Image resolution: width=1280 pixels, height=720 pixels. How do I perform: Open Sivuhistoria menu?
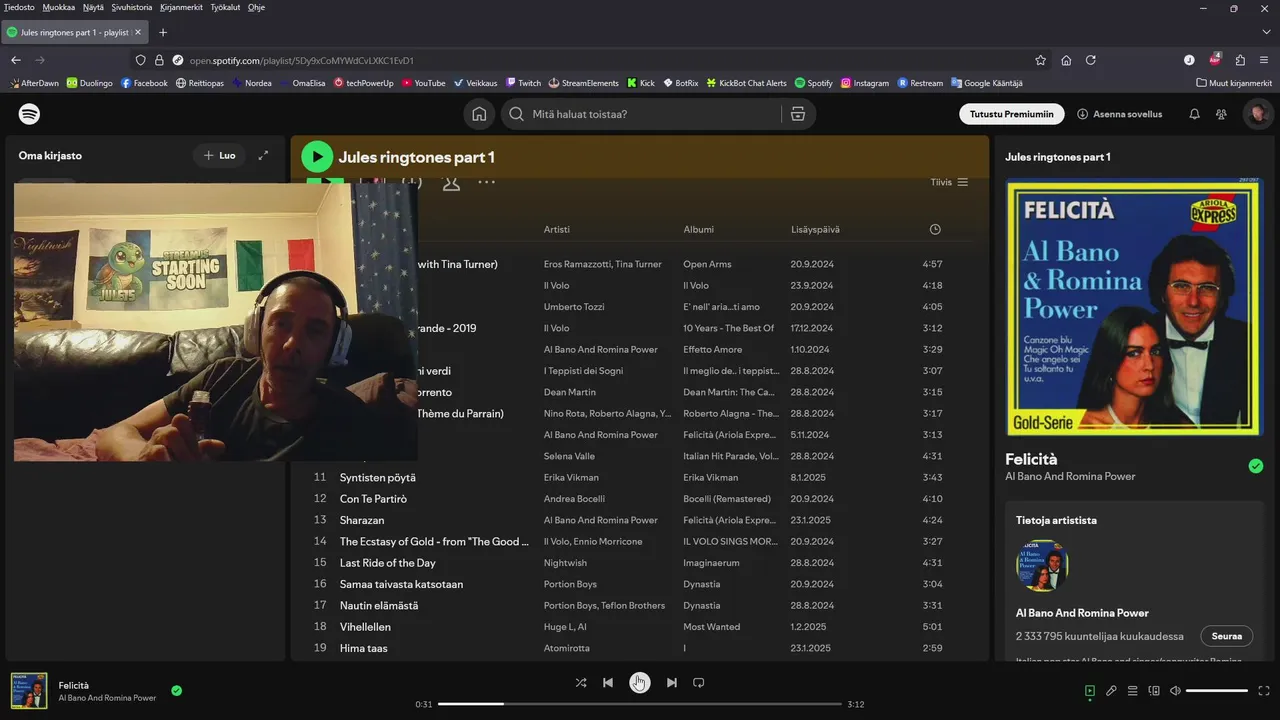(x=132, y=7)
